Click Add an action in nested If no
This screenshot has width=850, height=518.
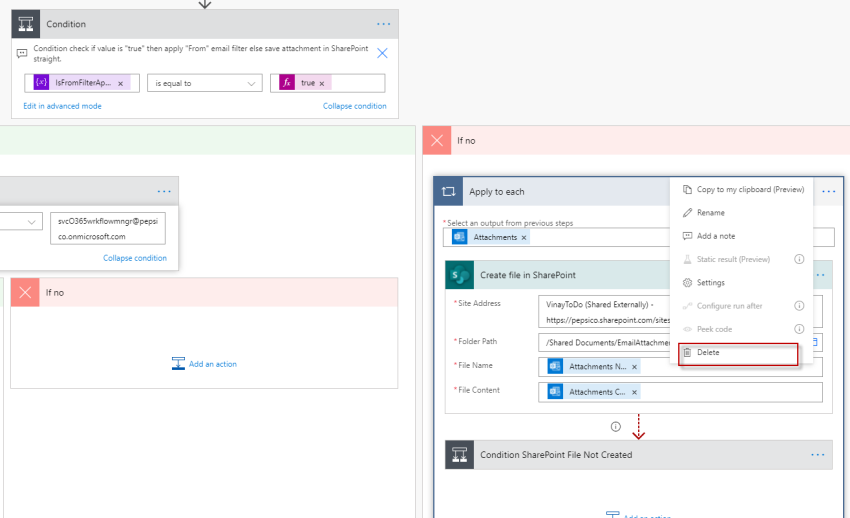point(204,364)
